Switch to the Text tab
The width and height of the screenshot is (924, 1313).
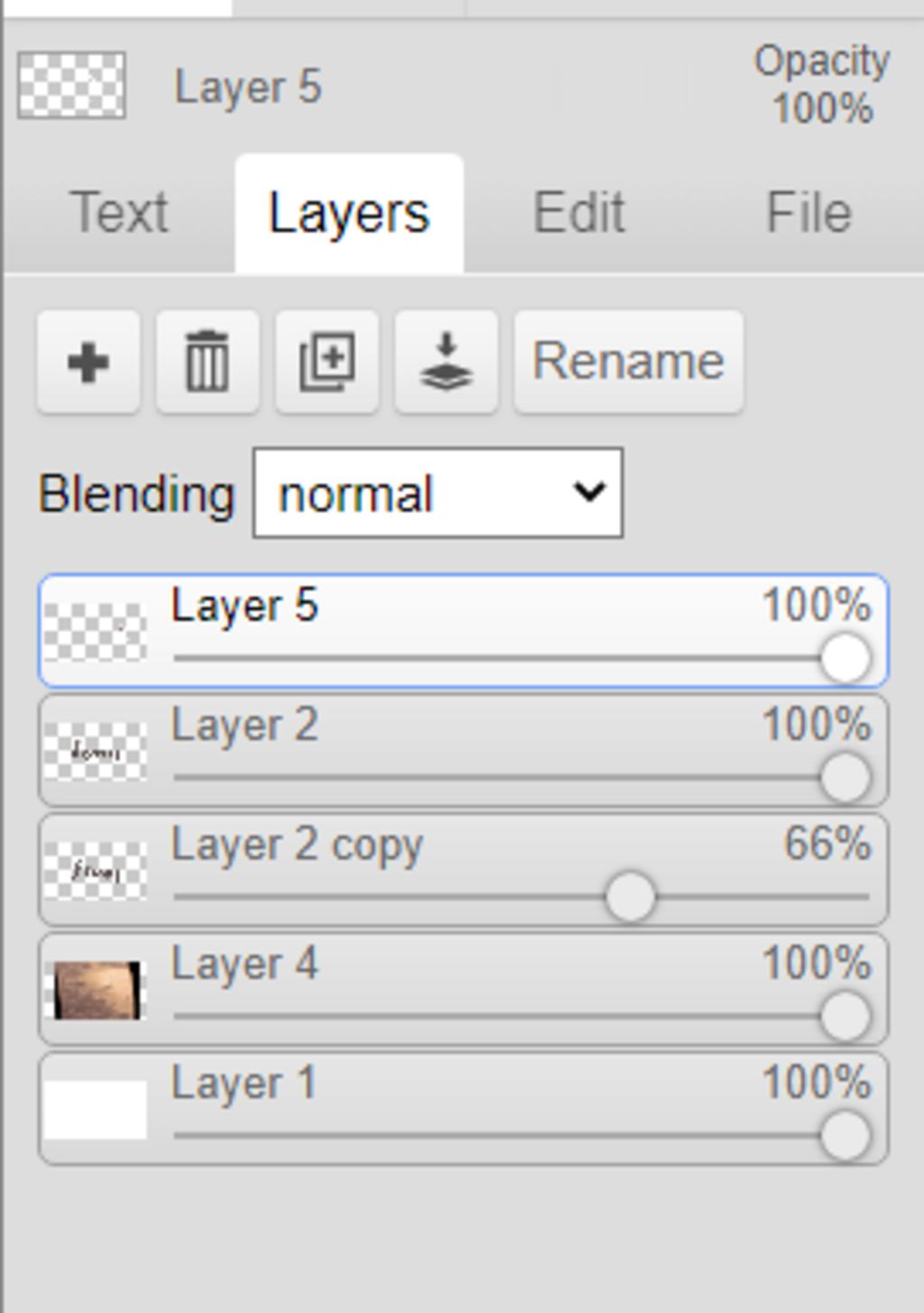pos(118,213)
